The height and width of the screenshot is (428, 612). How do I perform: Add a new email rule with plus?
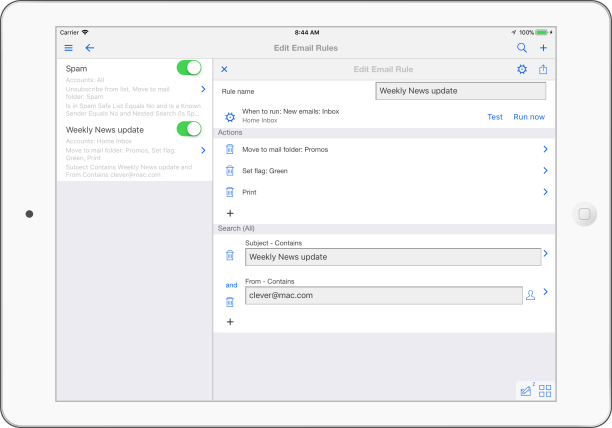543,48
